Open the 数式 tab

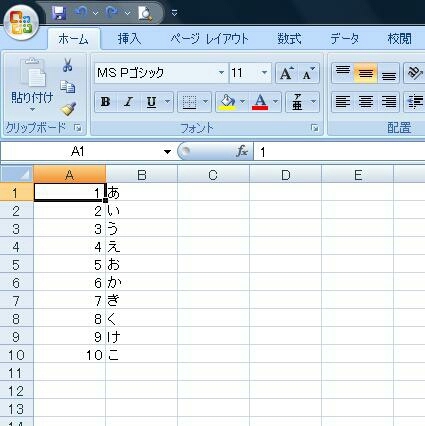(289, 39)
